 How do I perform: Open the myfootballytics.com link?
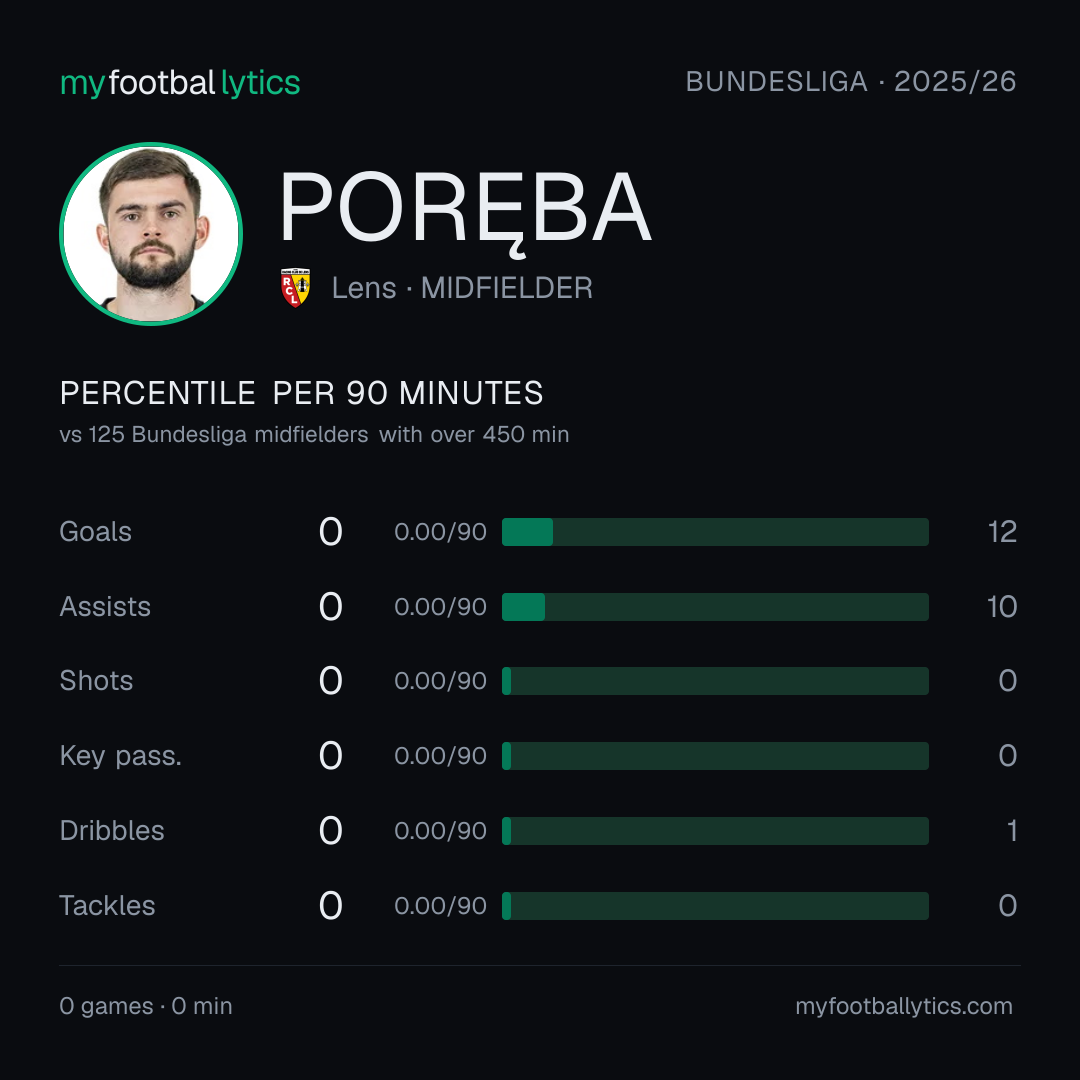pyautogui.click(x=904, y=1006)
